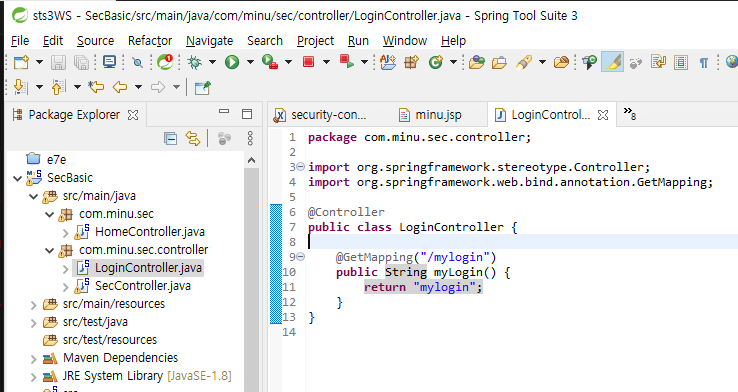Image resolution: width=738 pixels, height=392 pixels.
Task: Click the Open Bean folder icon
Action: [561, 62]
